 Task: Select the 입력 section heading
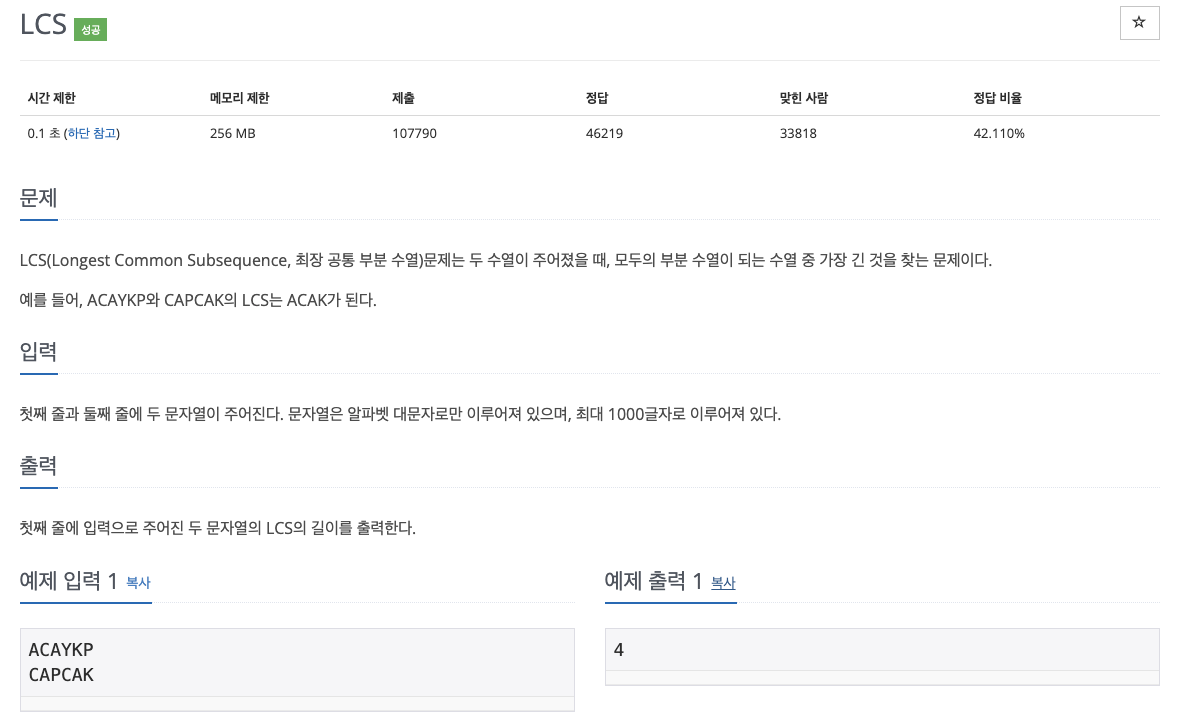click(x=38, y=352)
